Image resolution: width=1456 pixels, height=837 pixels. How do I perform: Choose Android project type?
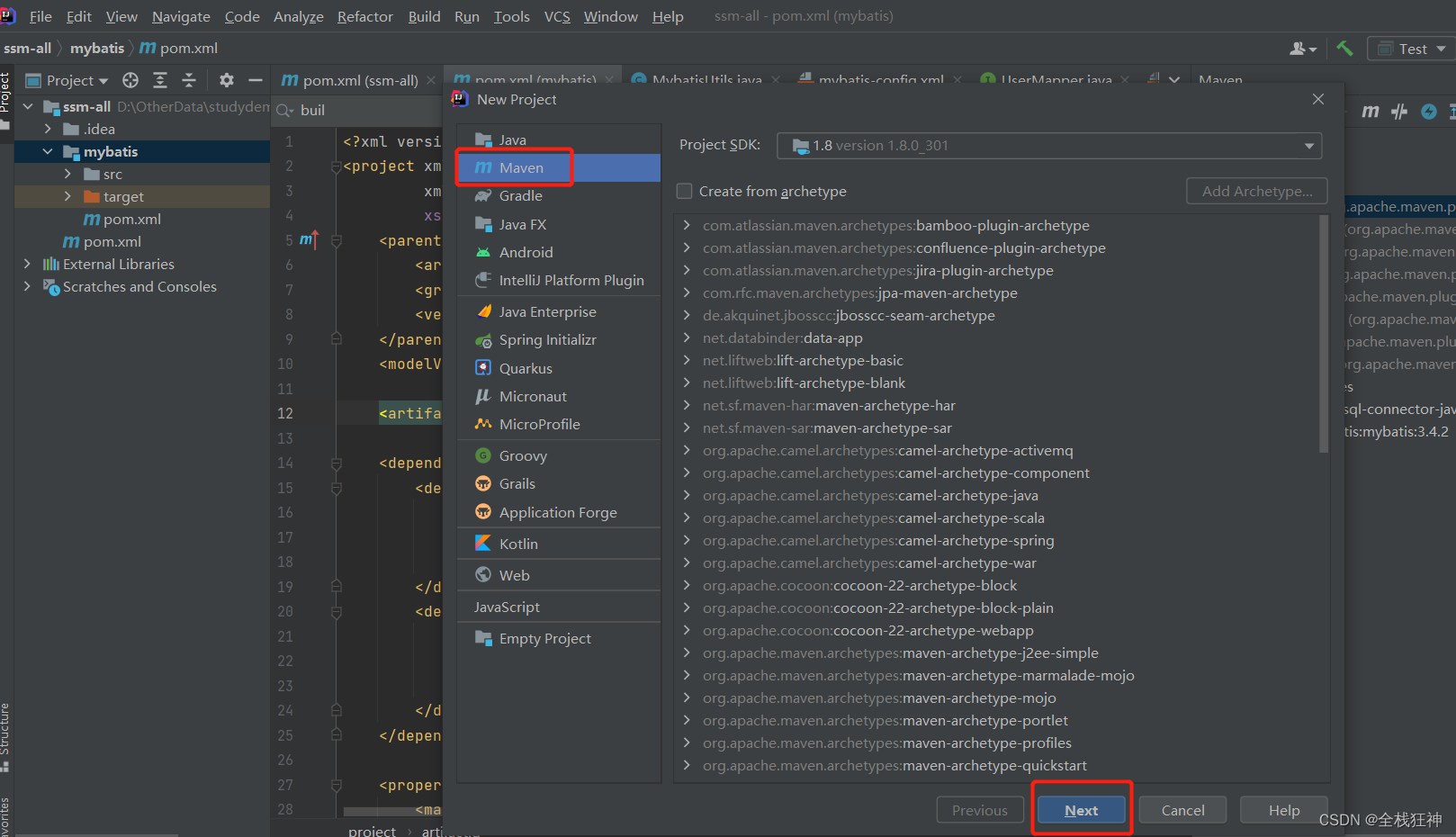(559, 252)
